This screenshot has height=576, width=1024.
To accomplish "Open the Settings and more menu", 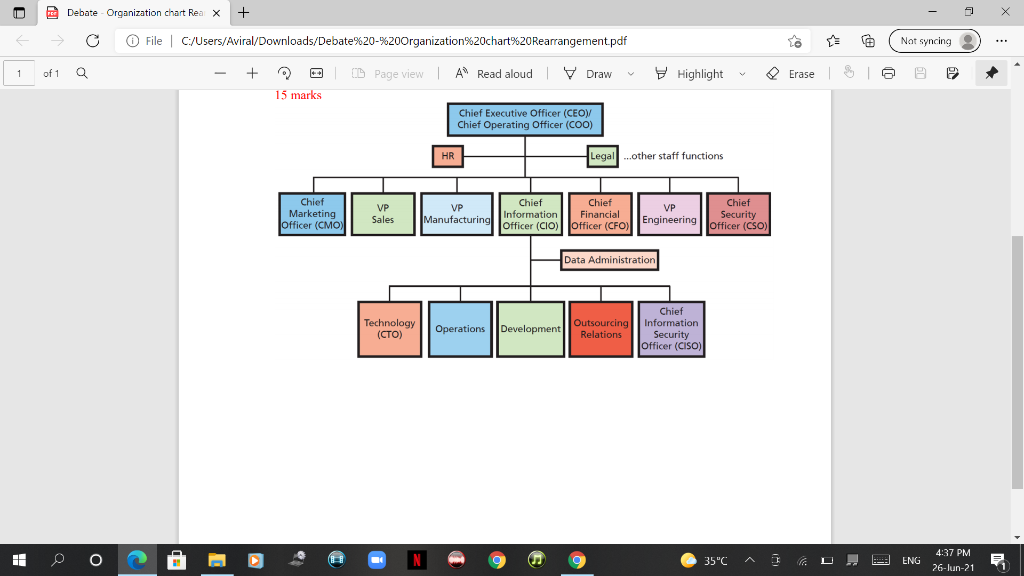I will click(1001, 40).
